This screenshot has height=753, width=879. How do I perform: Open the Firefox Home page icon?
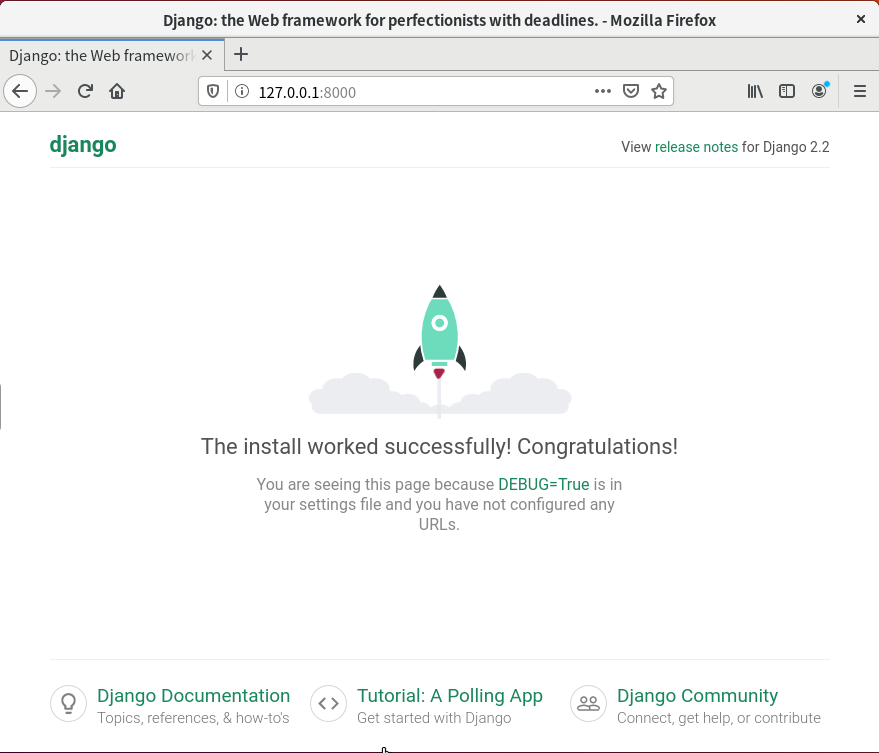point(117,91)
